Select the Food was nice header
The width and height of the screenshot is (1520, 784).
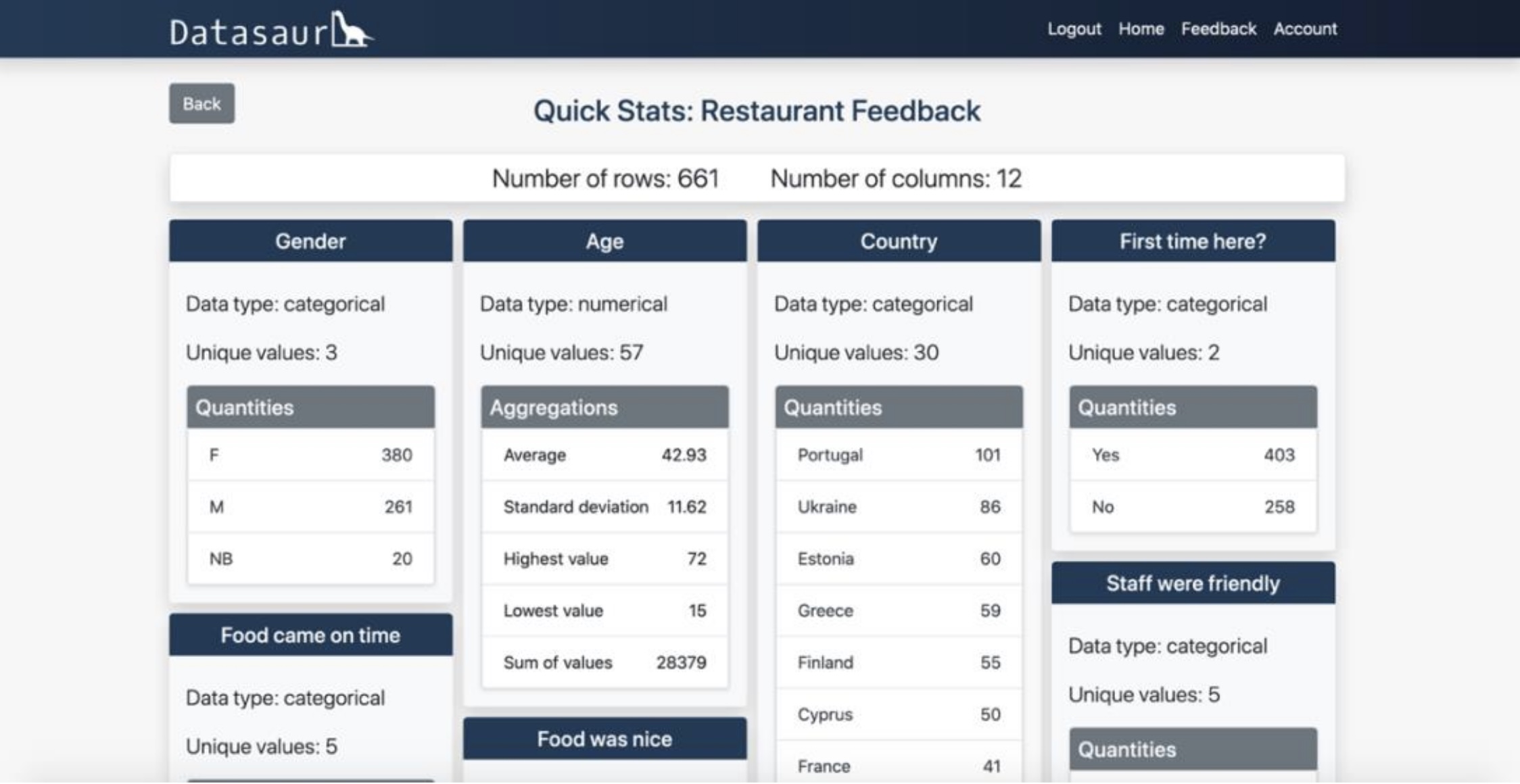604,739
